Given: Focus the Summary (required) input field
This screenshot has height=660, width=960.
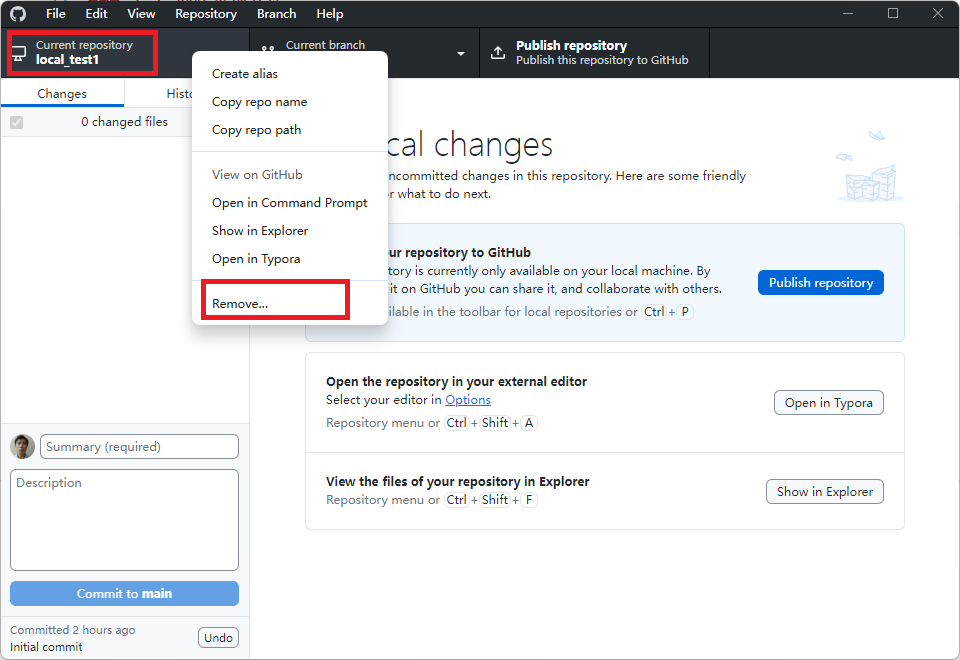Looking at the screenshot, I should pyautogui.click(x=139, y=447).
